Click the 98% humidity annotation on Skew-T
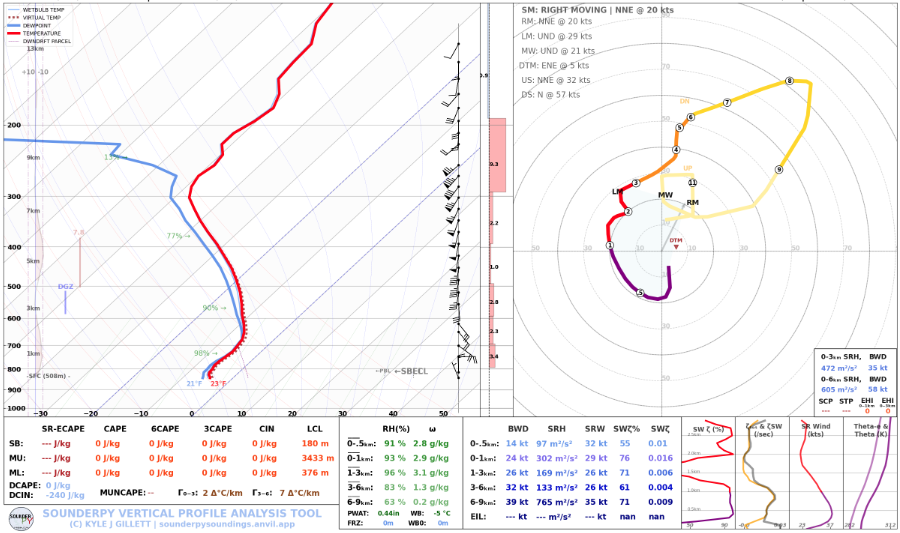 (x=205, y=353)
